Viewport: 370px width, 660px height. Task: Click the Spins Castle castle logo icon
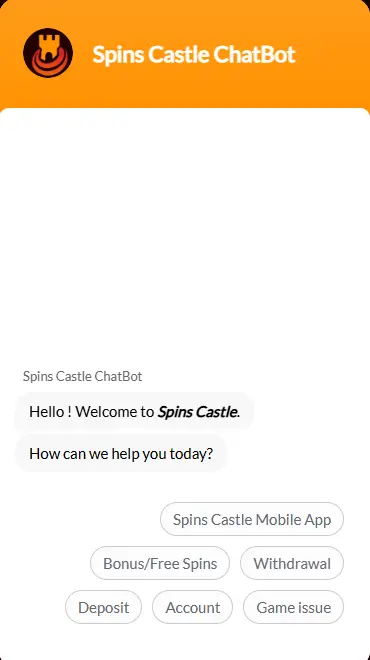click(x=48, y=53)
